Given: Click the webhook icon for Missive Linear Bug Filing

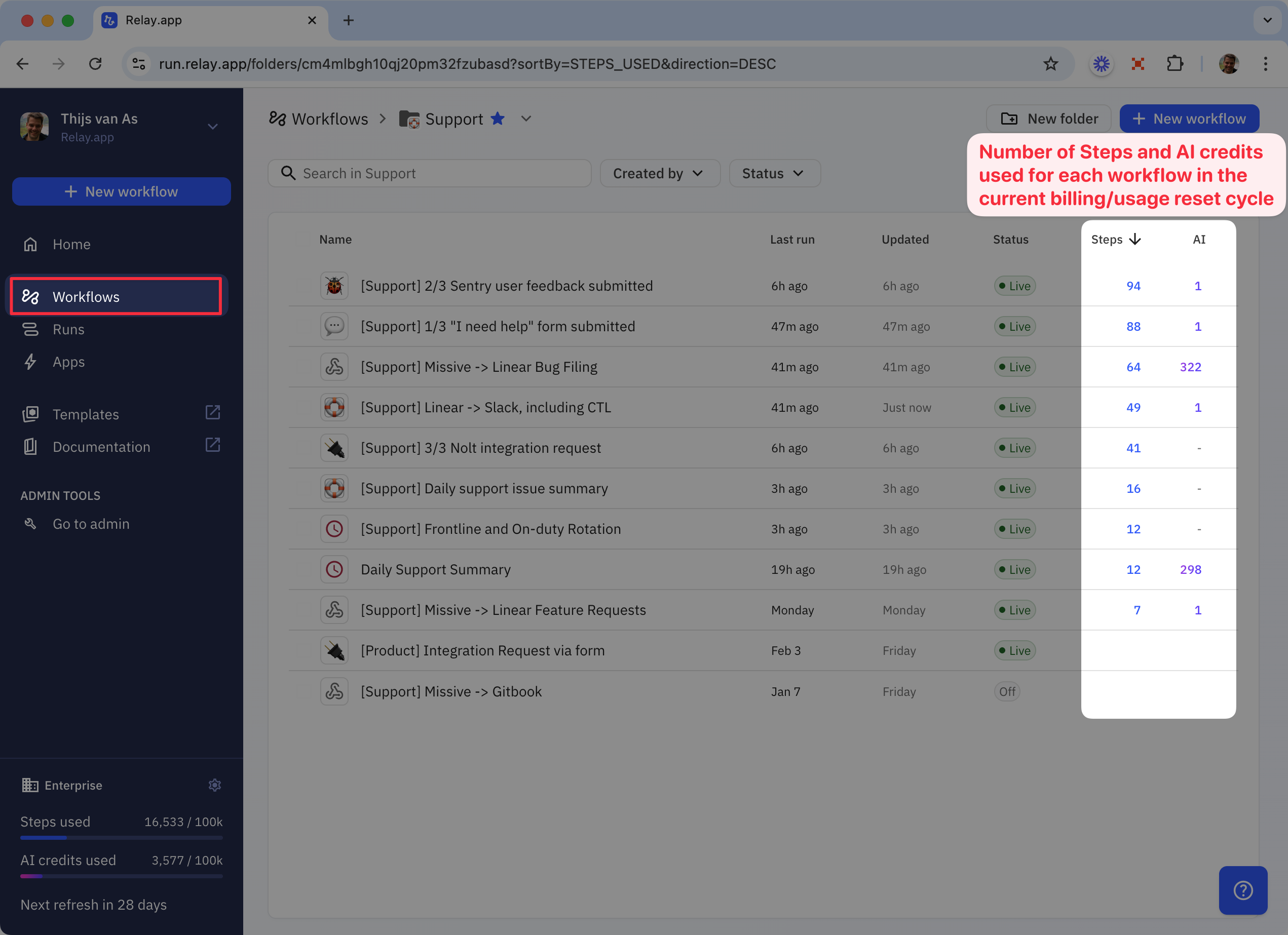Looking at the screenshot, I should coord(334,367).
